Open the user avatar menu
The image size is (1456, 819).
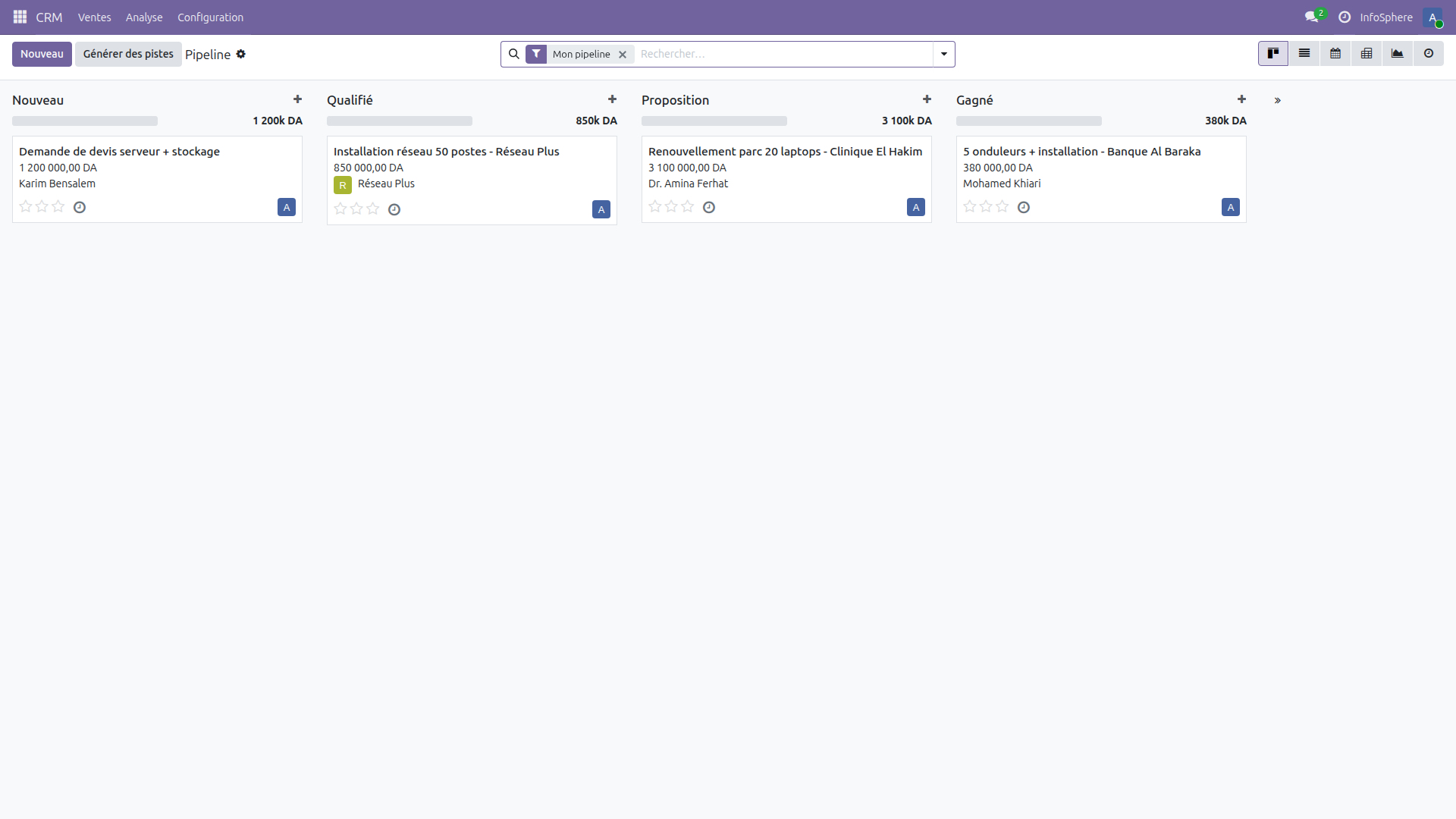[x=1434, y=17]
